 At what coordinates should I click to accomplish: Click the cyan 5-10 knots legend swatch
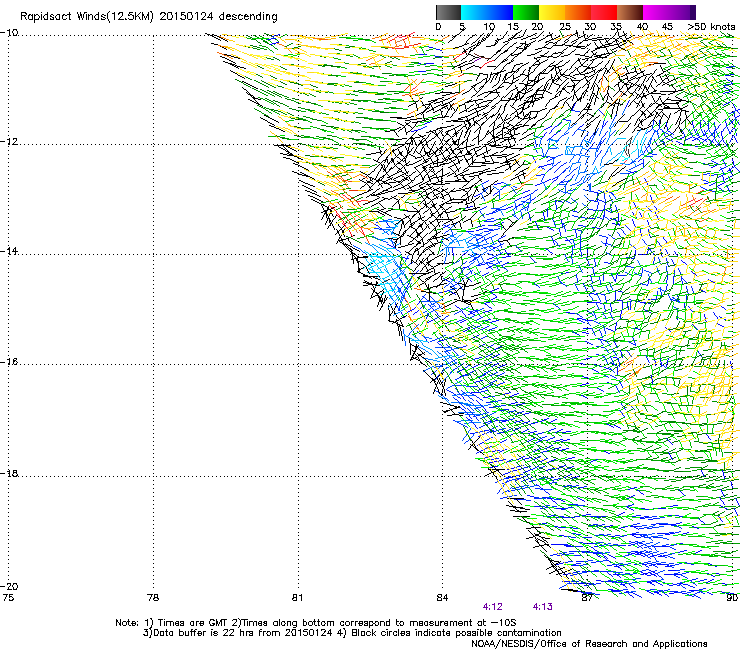(x=474, y=13)
